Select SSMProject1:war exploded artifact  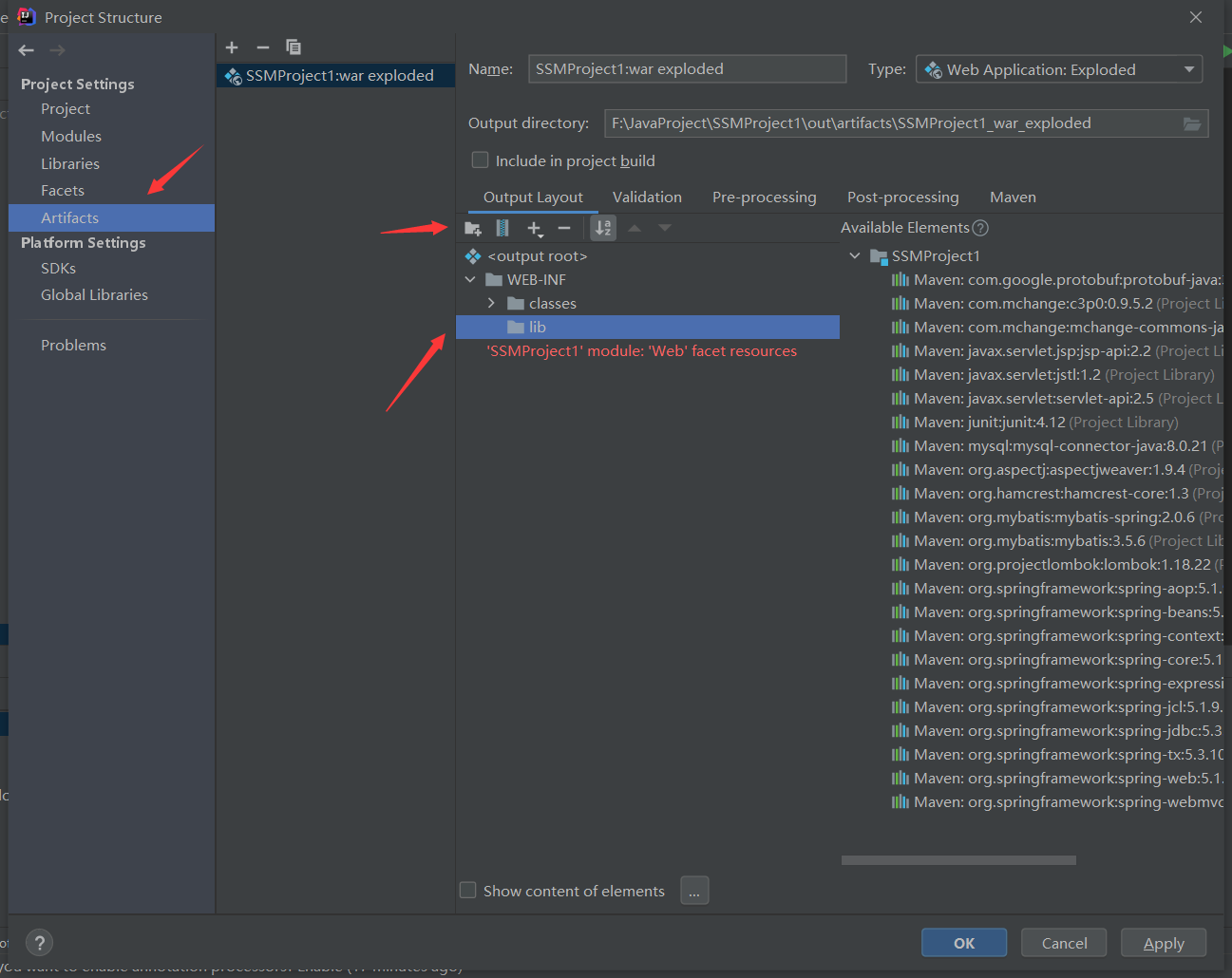point(335,76)
